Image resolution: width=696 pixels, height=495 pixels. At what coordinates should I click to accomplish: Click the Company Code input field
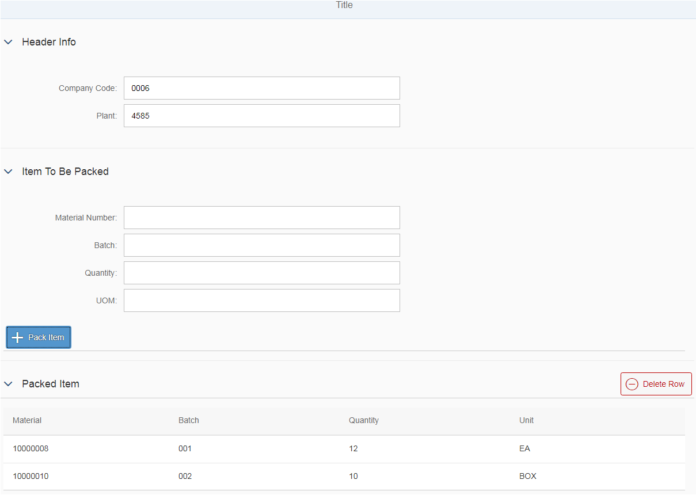click(x=262, y=88)
